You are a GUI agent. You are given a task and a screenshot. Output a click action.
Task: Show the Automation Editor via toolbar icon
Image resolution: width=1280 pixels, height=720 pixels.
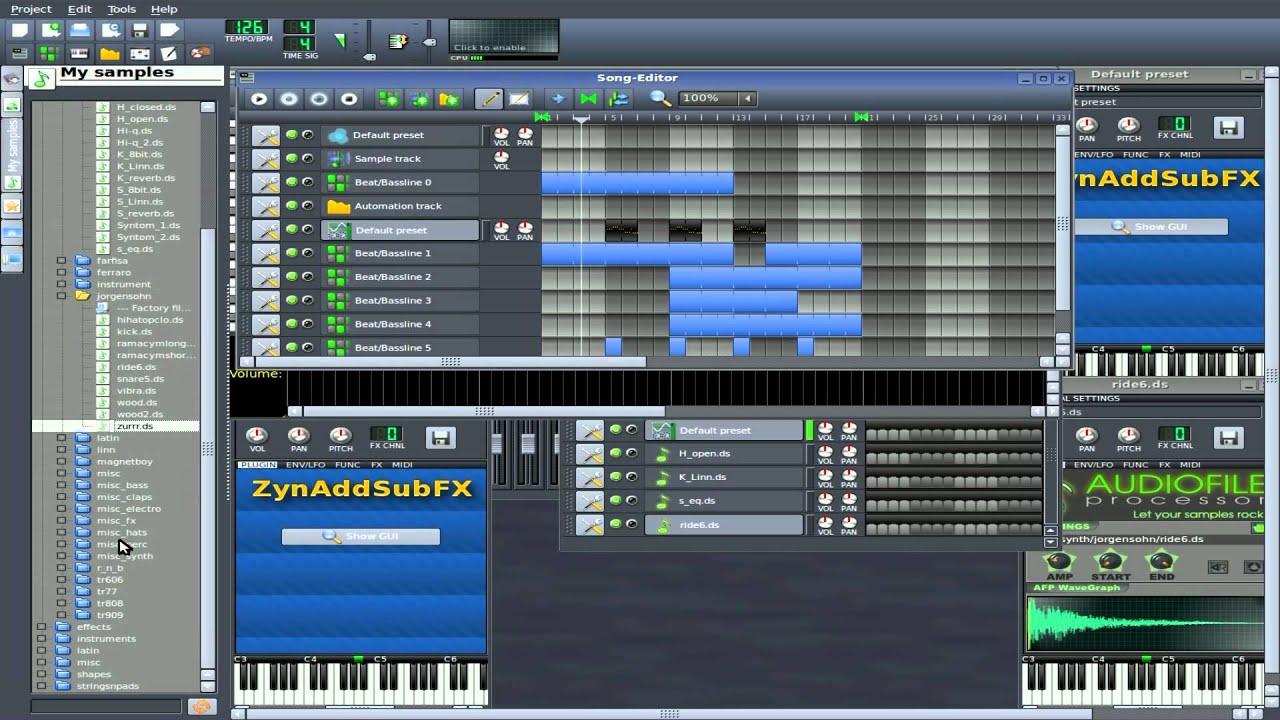(110, 54)
